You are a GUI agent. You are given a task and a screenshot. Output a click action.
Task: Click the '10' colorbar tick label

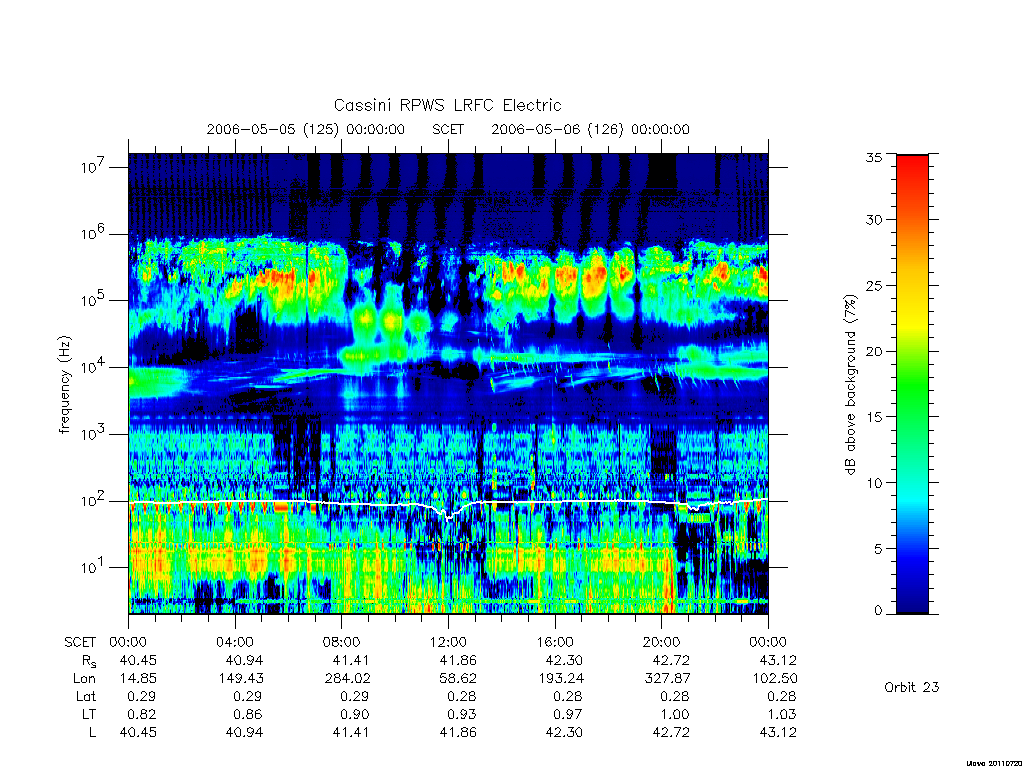(x=873, y=483)
